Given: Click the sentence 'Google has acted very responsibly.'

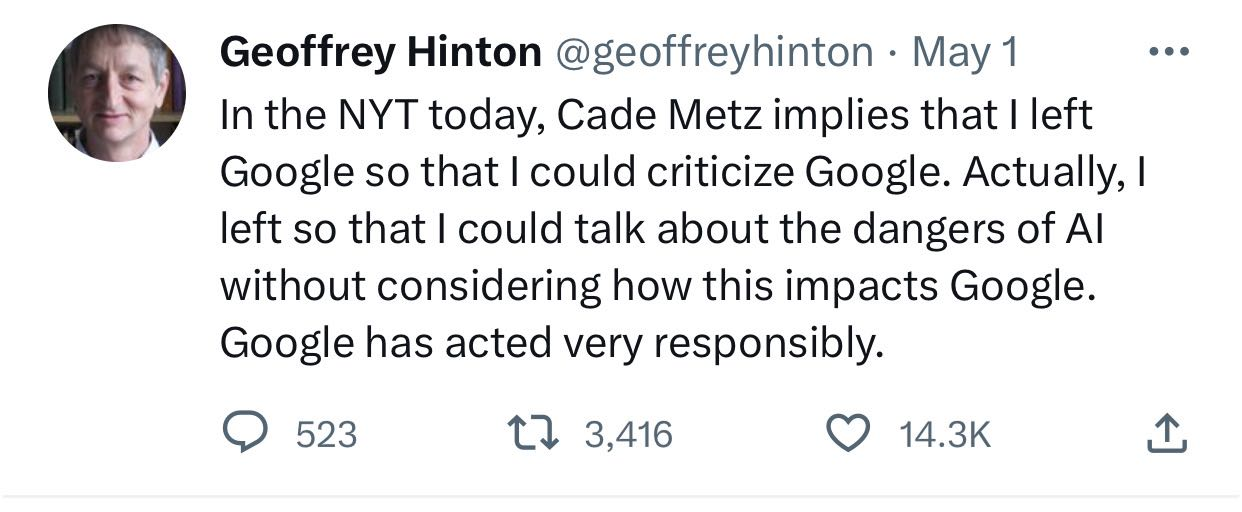Looking at the screenshot, I should click(x=552, y=343).
